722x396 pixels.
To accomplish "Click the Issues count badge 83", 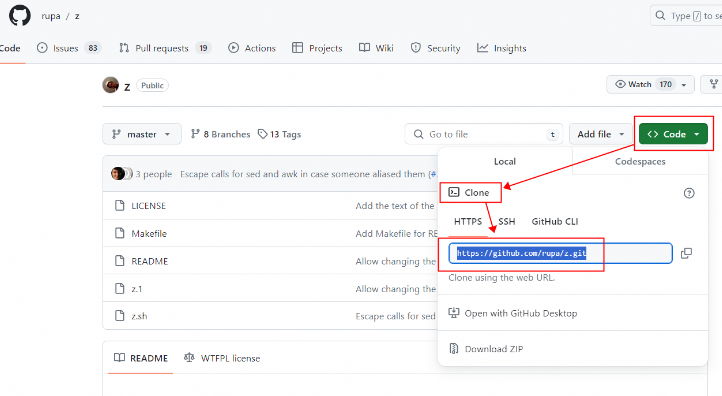I will point(93,48).
